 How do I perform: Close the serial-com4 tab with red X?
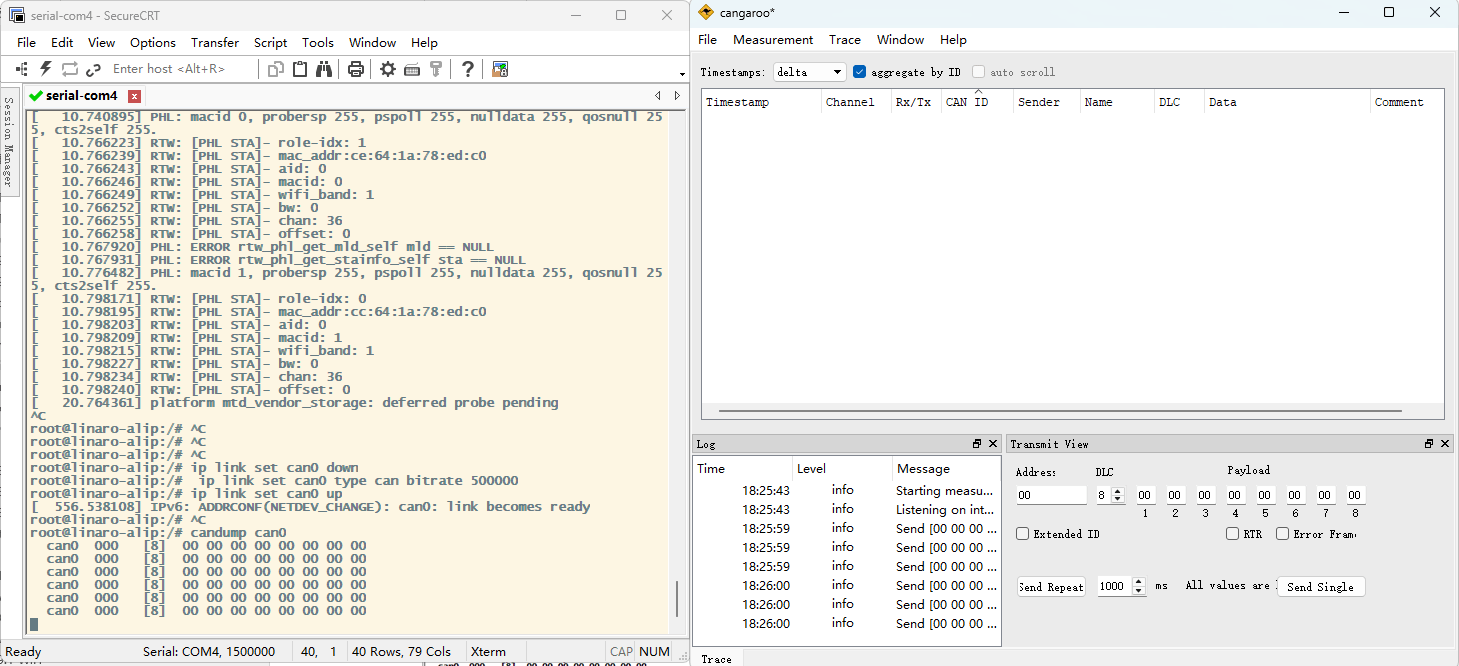[135, 96]
